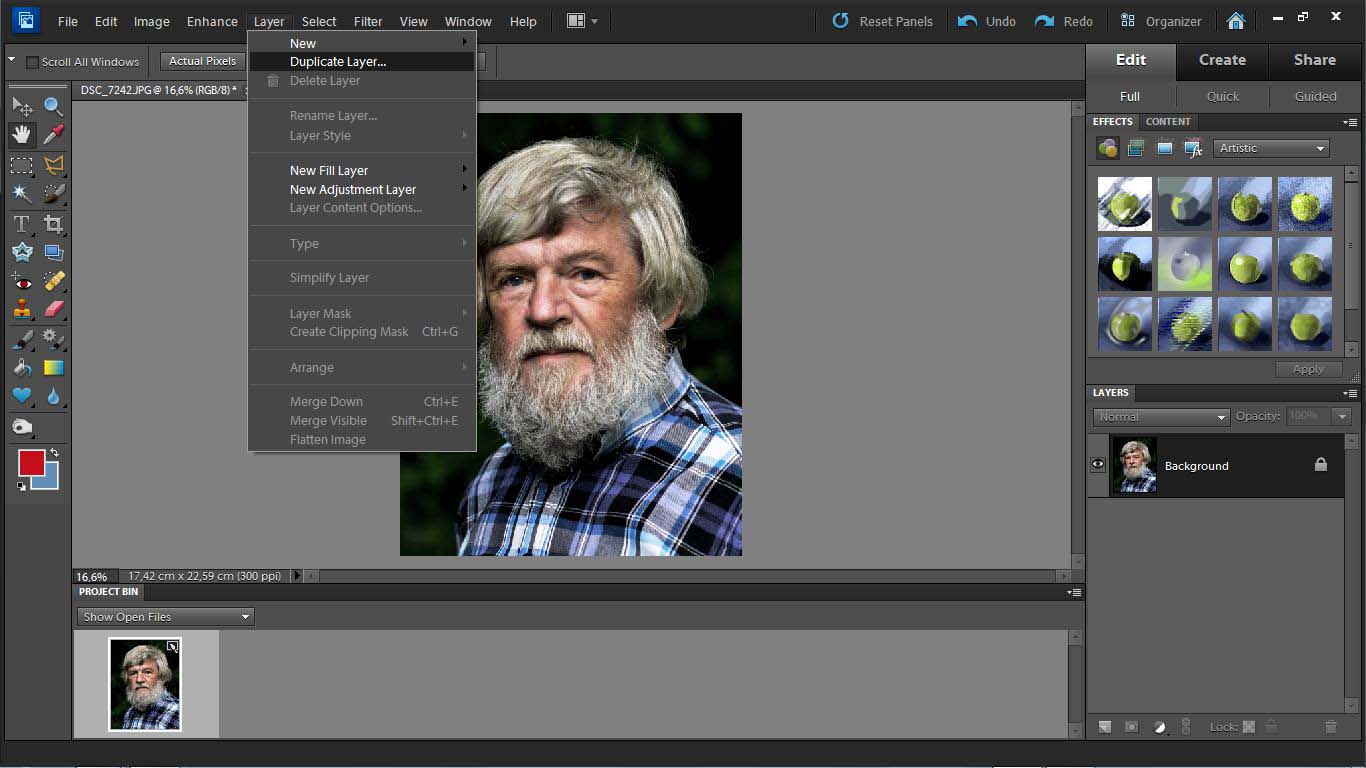The image size is (1366, 768).
Task: Click the Actual Pixels button
Action: click(x=203, y=61)
